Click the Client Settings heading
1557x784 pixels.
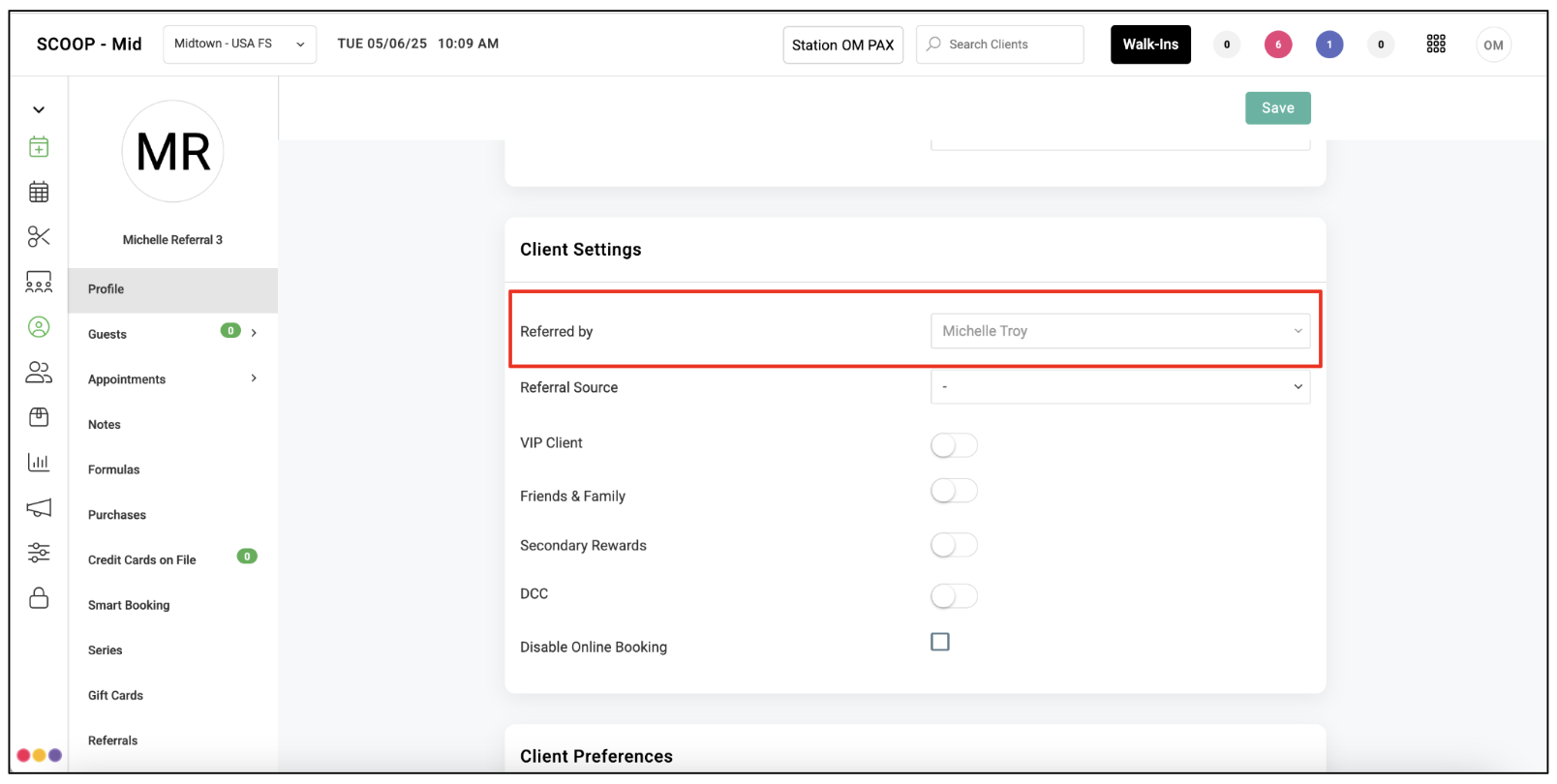[581, 250]
